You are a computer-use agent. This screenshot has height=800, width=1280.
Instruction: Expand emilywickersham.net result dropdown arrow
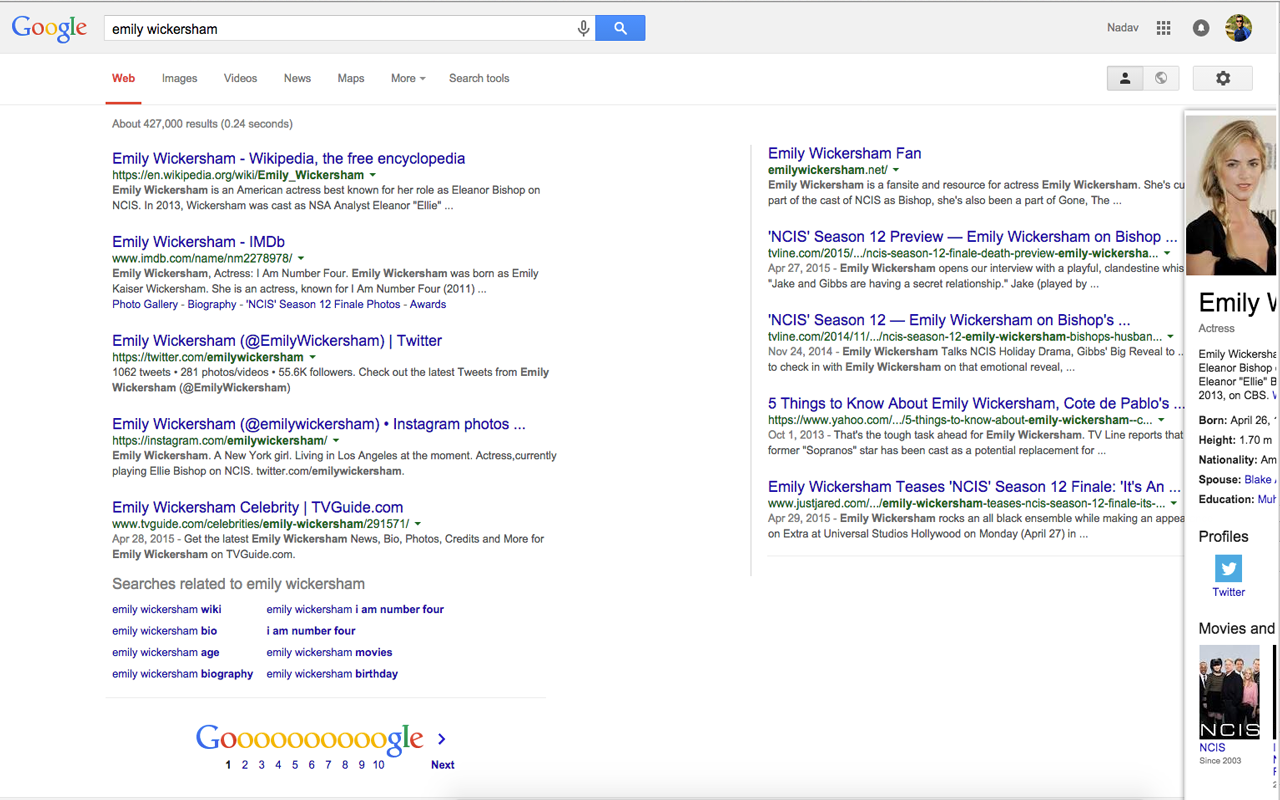coord(897,170)
